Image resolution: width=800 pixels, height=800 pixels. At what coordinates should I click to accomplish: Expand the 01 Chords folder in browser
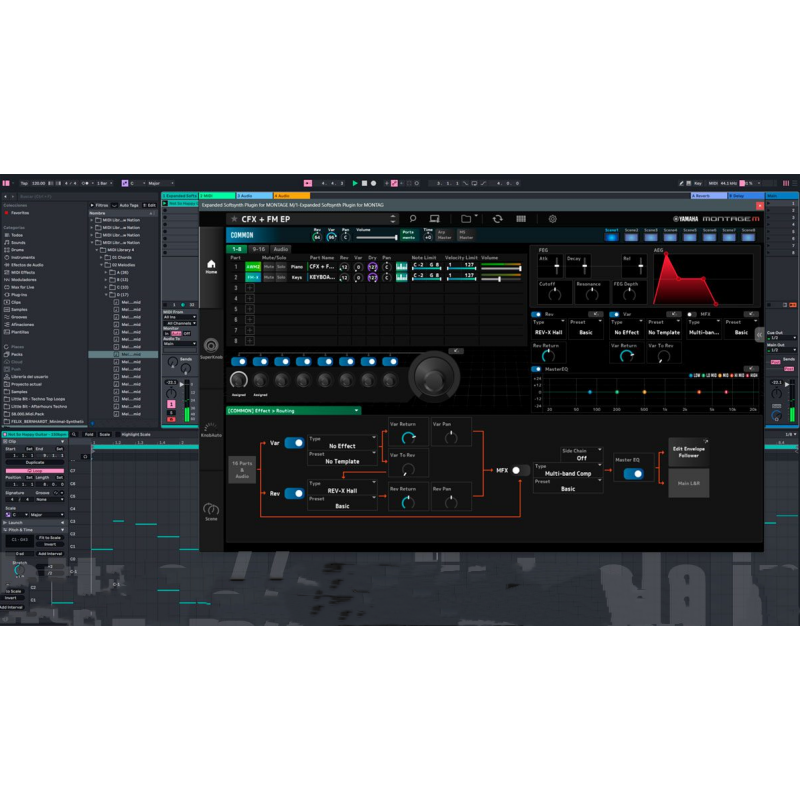coord(101,258)
